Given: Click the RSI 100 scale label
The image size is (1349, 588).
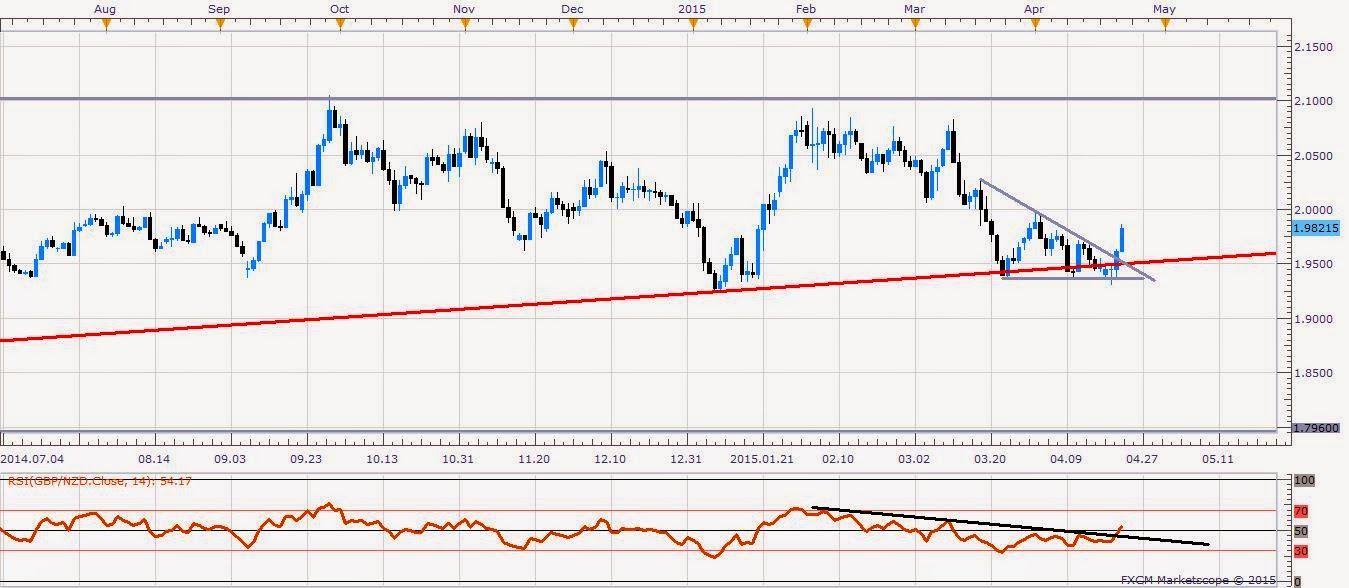Looking at the screenshot, I should pyautogui.click(x=1303, y=481).
